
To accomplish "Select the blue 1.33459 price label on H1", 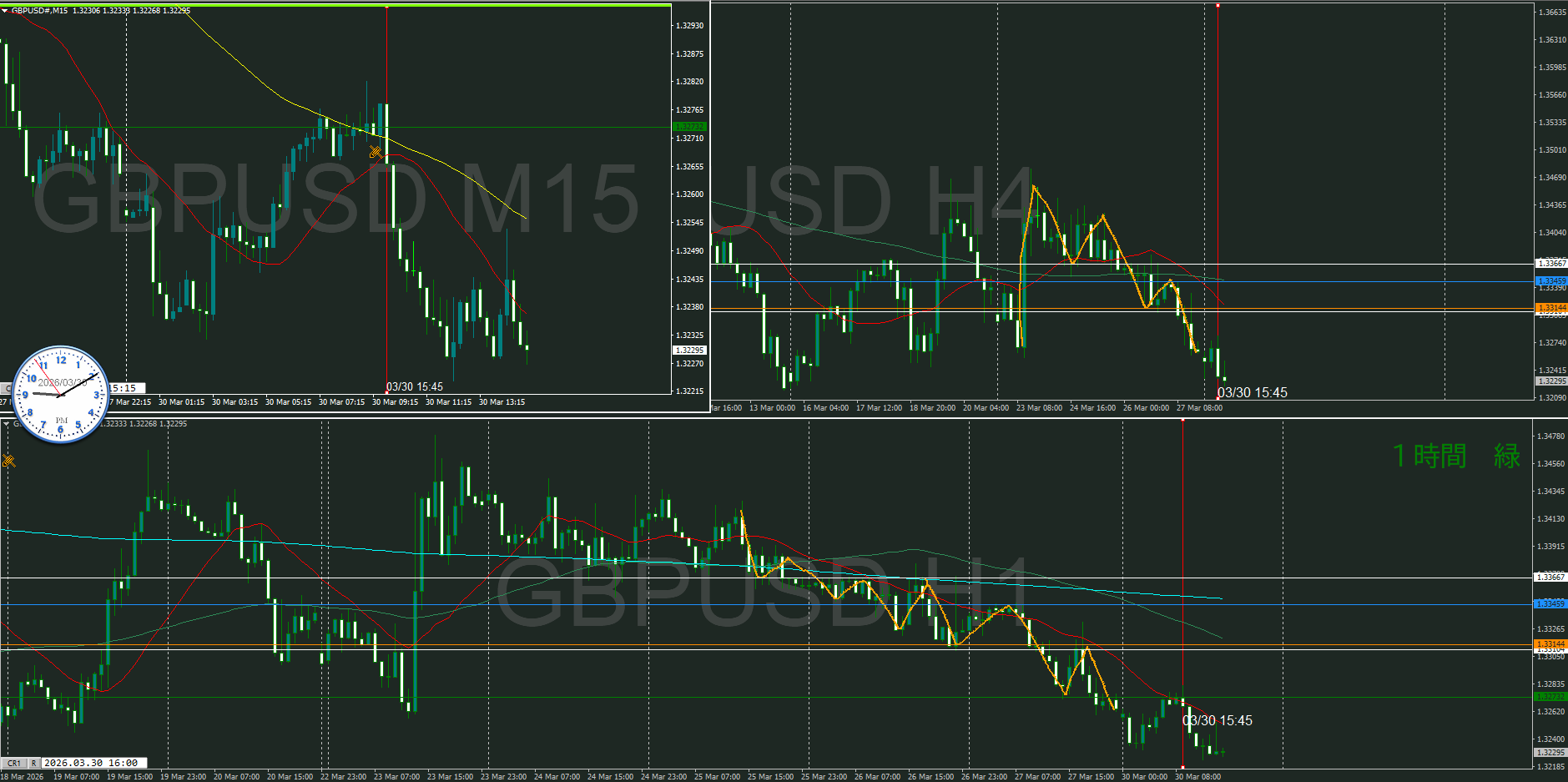I will coord(1550,603).
